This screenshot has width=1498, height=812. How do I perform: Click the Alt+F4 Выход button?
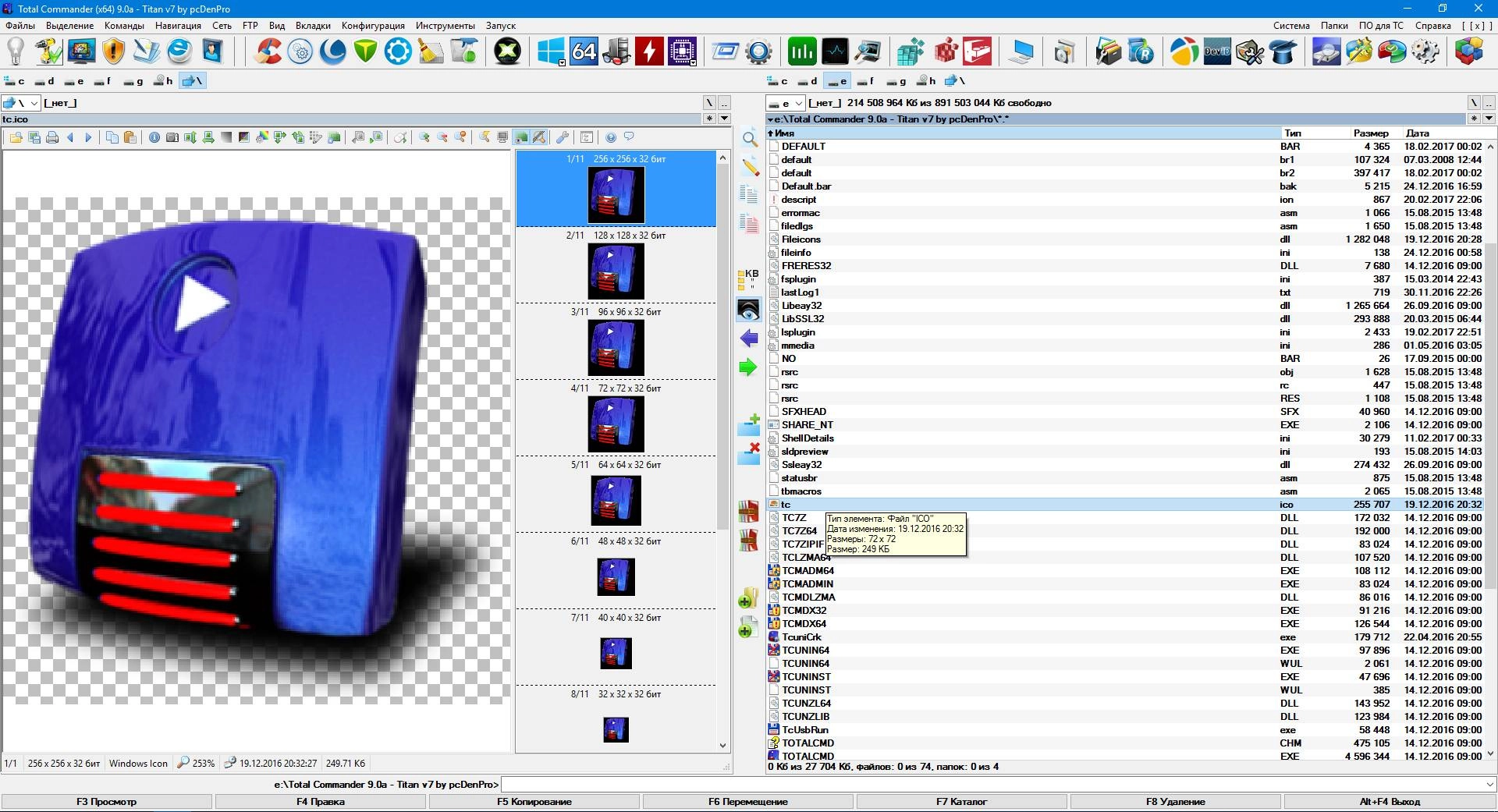point(1390,802)
